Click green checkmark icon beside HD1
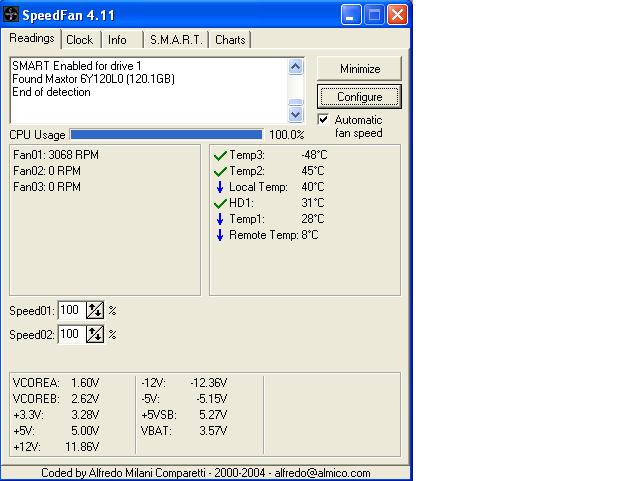Image resolution: width=640 pixels, height=481 pixels. click(220, 203)
